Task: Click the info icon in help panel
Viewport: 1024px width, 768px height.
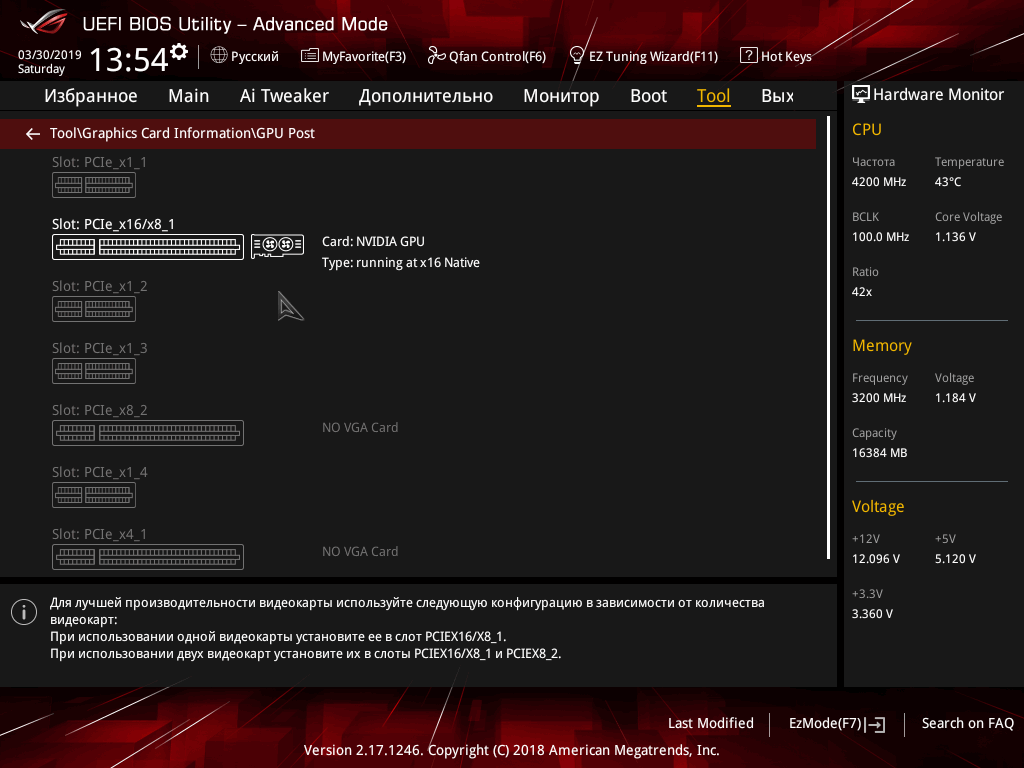Action: tap(24, 612)
